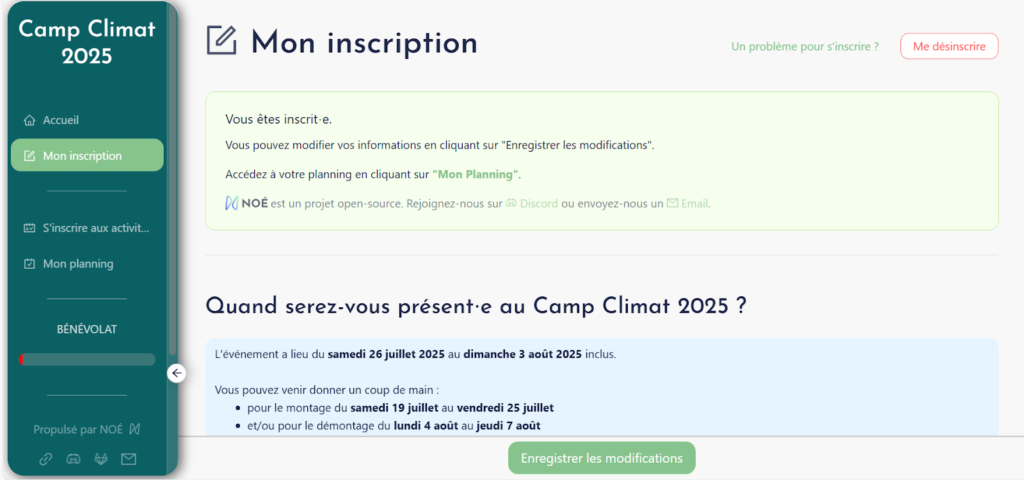Click the Me désinscrire button
This screenshot has width=1024, height=480.
click(x=949, y=46)
